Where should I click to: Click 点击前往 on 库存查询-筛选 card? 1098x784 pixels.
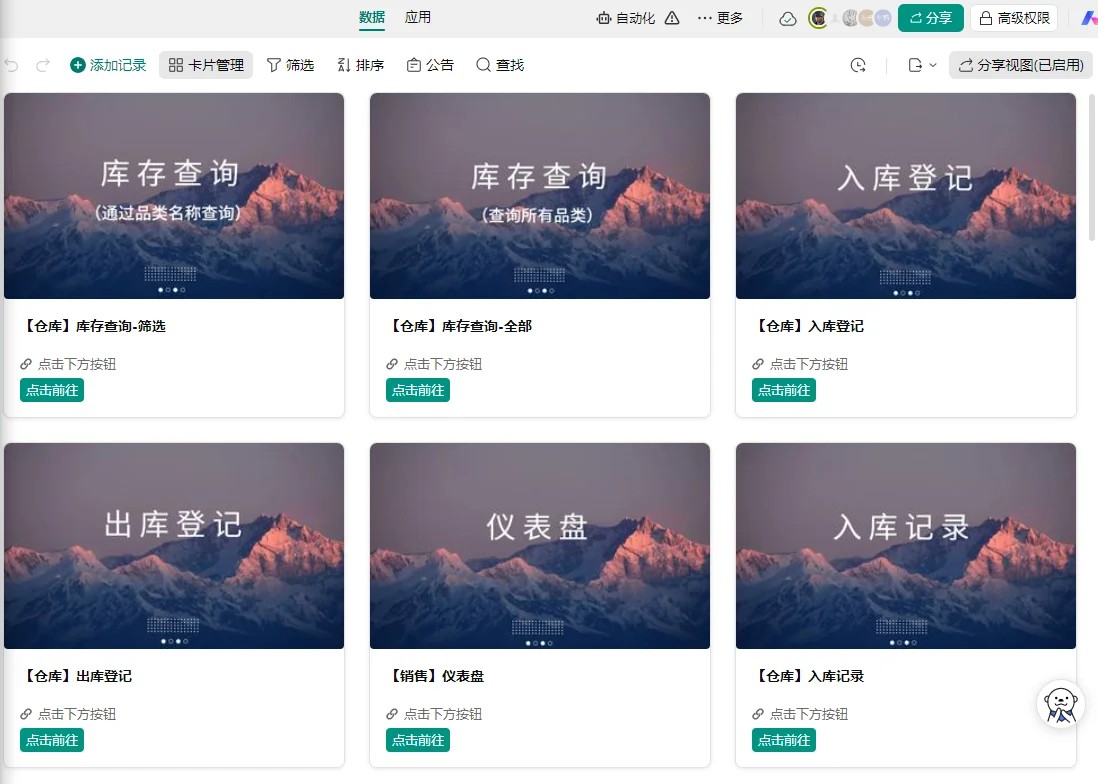[x=52, y=390]
